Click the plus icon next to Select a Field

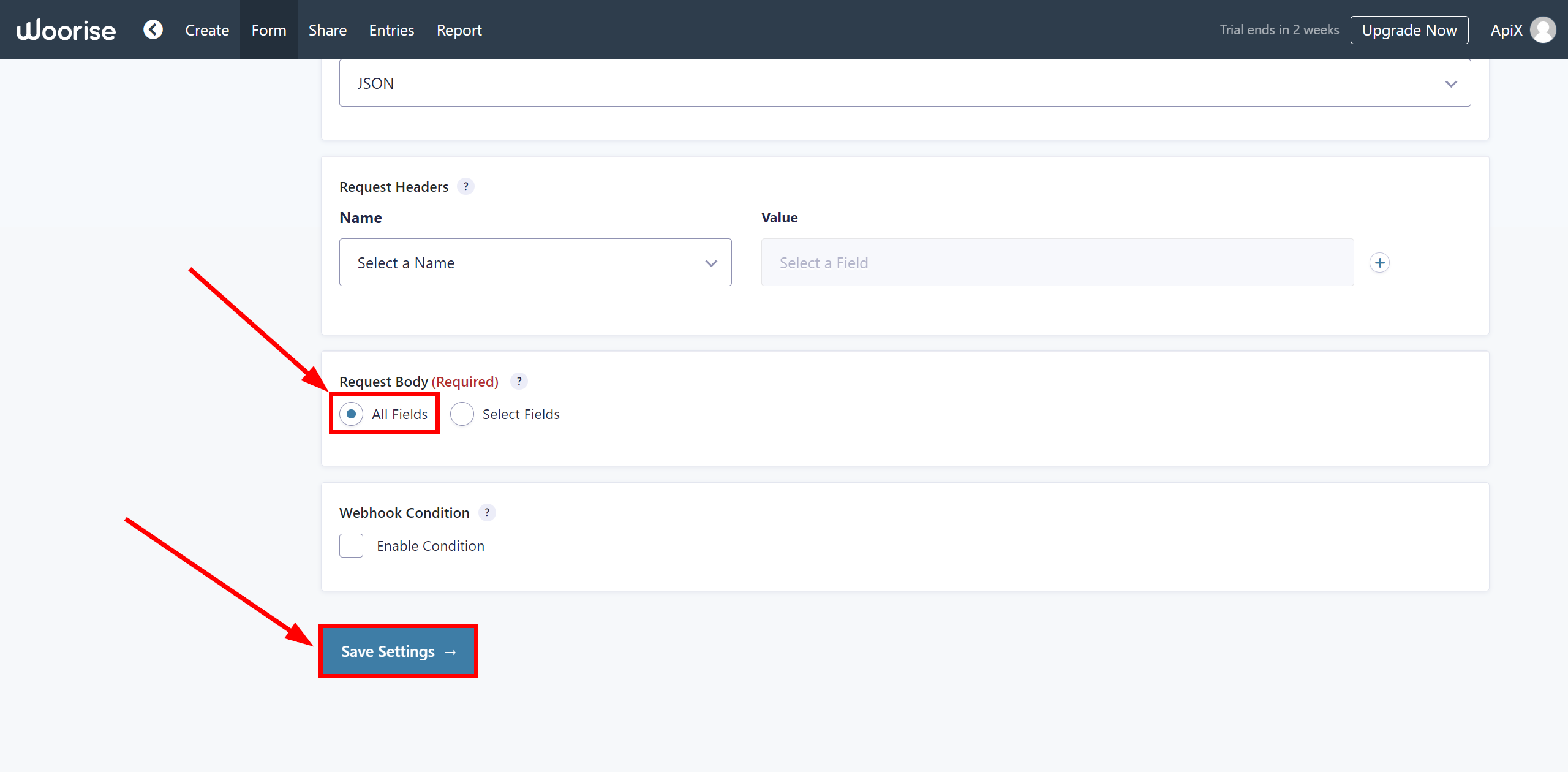pos(1380,262)
